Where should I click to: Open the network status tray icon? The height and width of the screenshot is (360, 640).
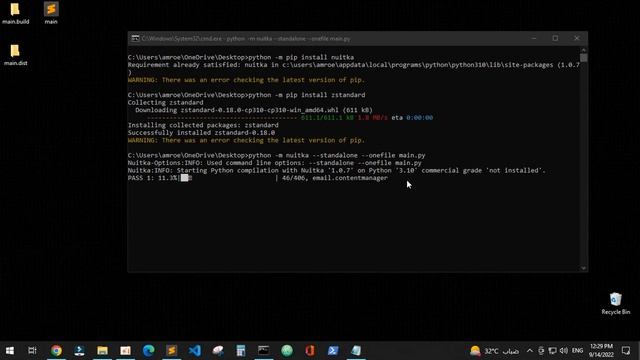(x=552, y=351)
